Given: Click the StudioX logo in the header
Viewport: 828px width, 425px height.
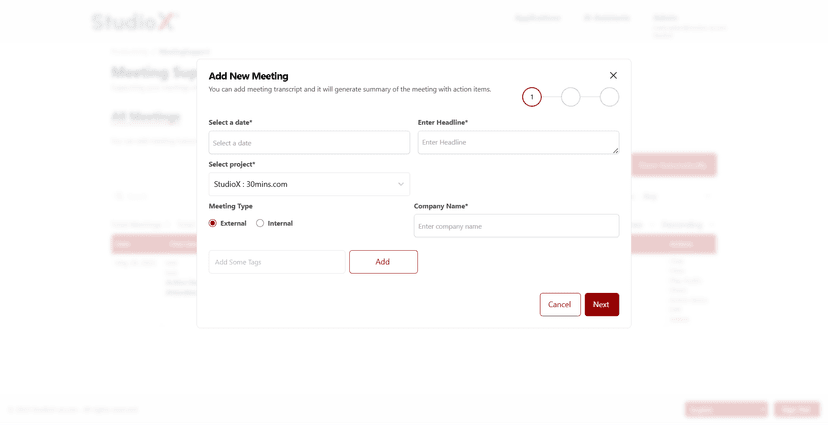Looking at the screenshot, I should click(x=134, y=21).
